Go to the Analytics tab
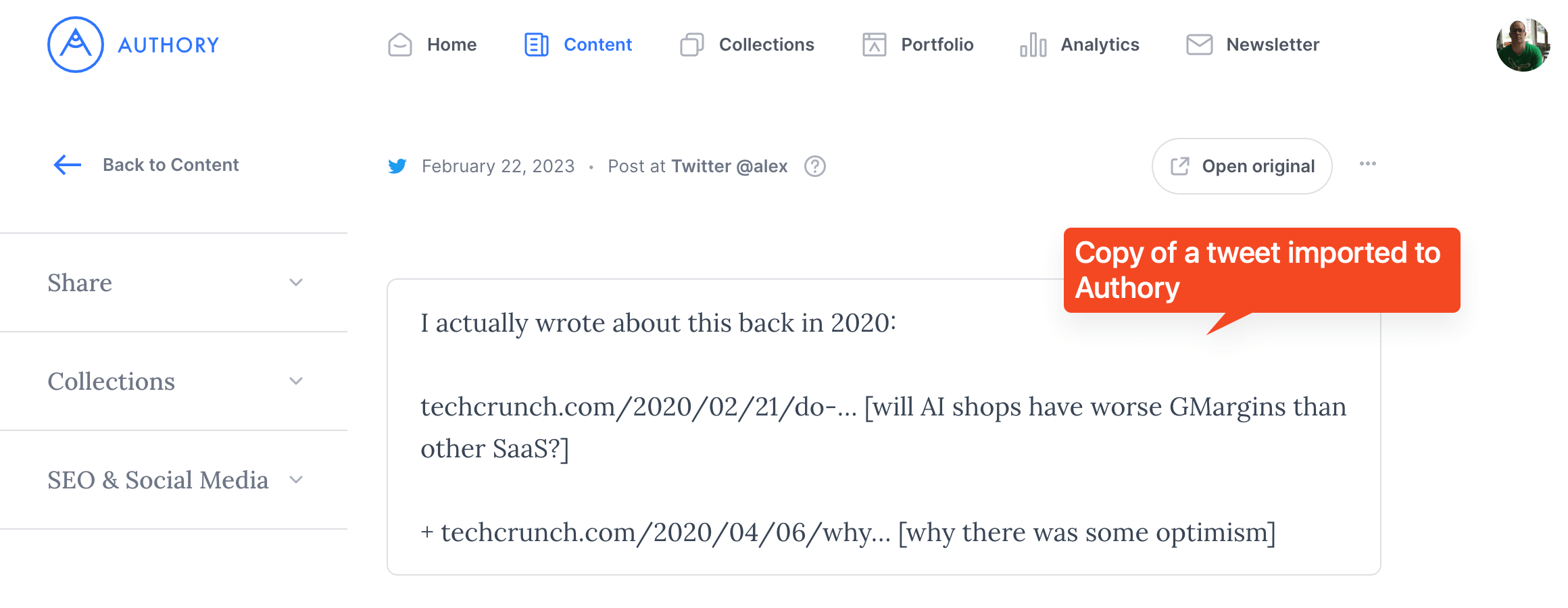 tap(1079, 45)
